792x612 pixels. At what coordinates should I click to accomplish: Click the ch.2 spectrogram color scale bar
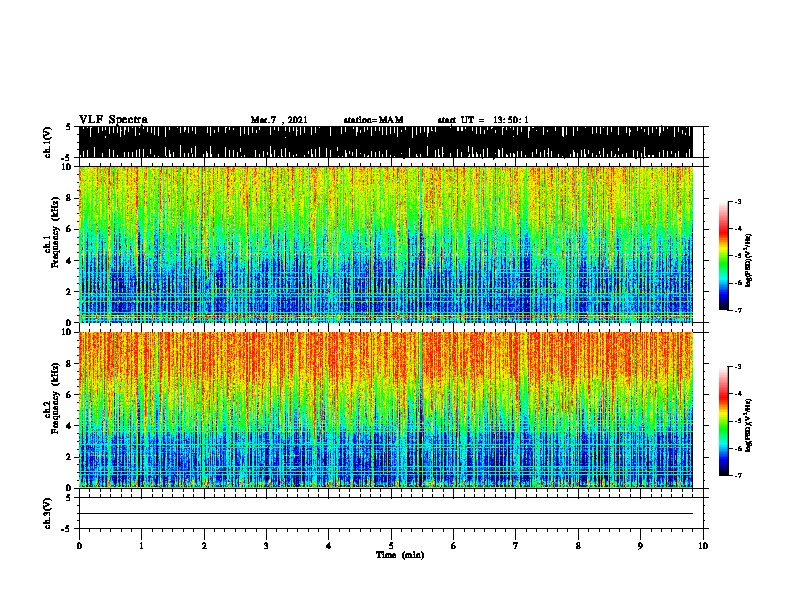click(x=724, y=421)
